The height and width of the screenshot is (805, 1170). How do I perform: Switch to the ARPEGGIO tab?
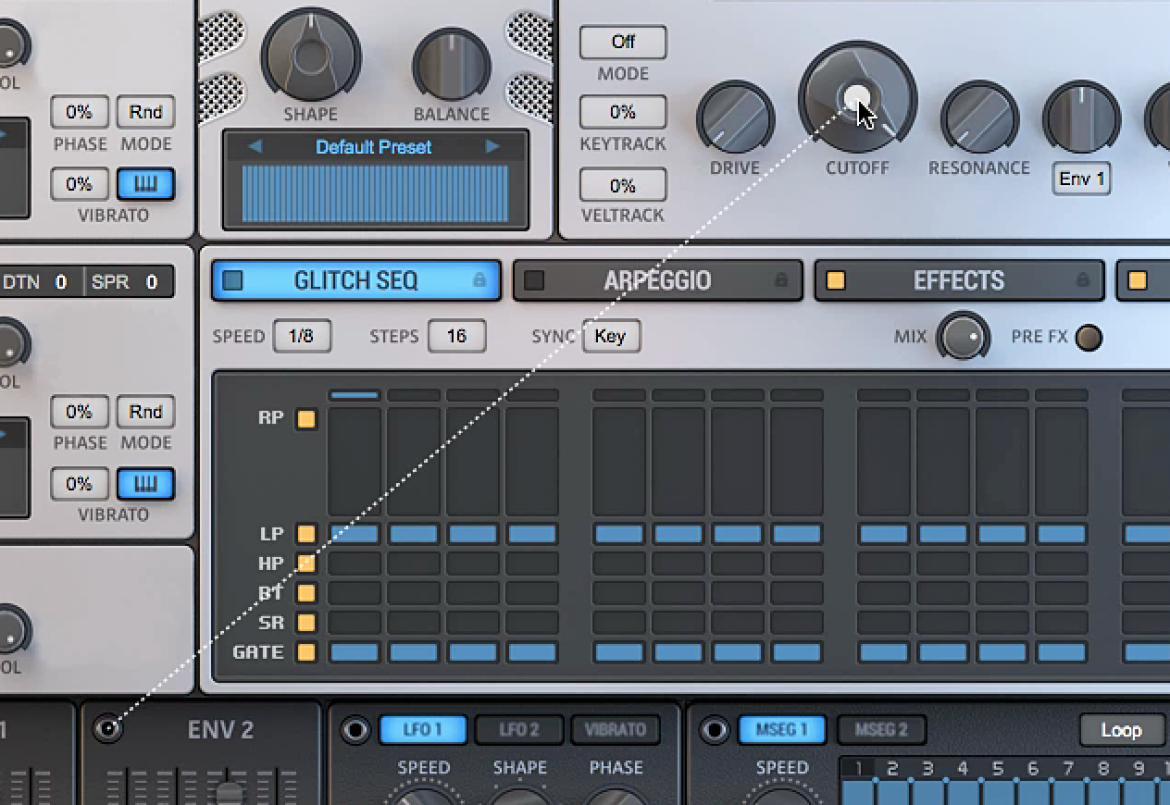tap(657, 281)
